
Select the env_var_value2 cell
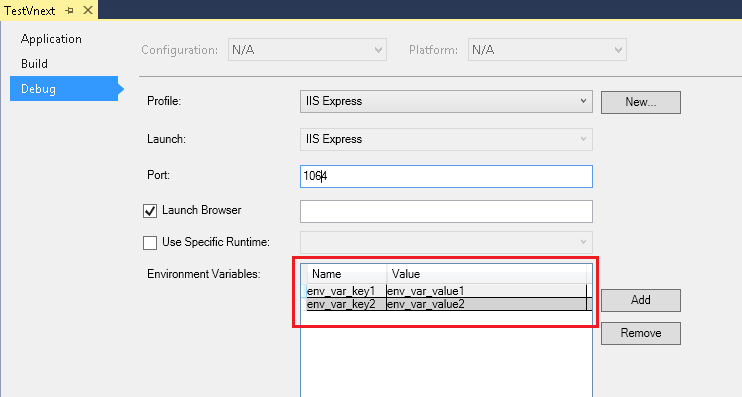tap(486, 304)
